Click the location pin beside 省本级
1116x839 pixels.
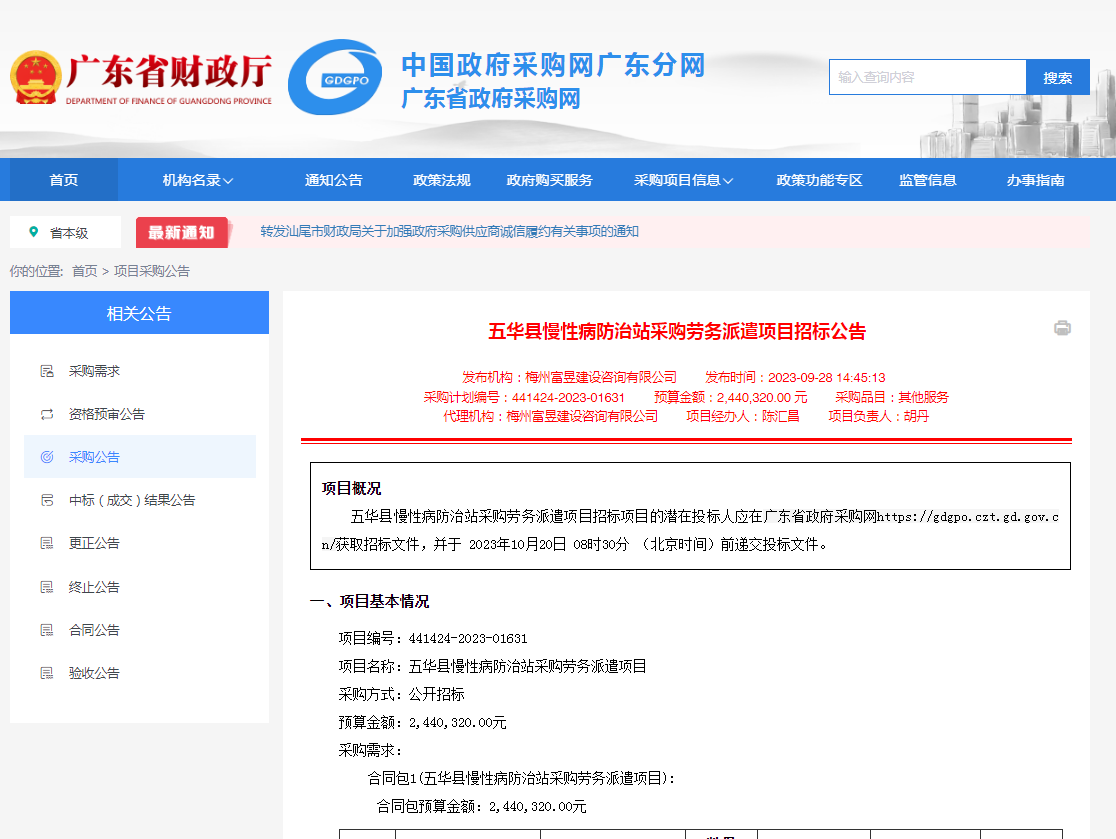click(35, 230)
